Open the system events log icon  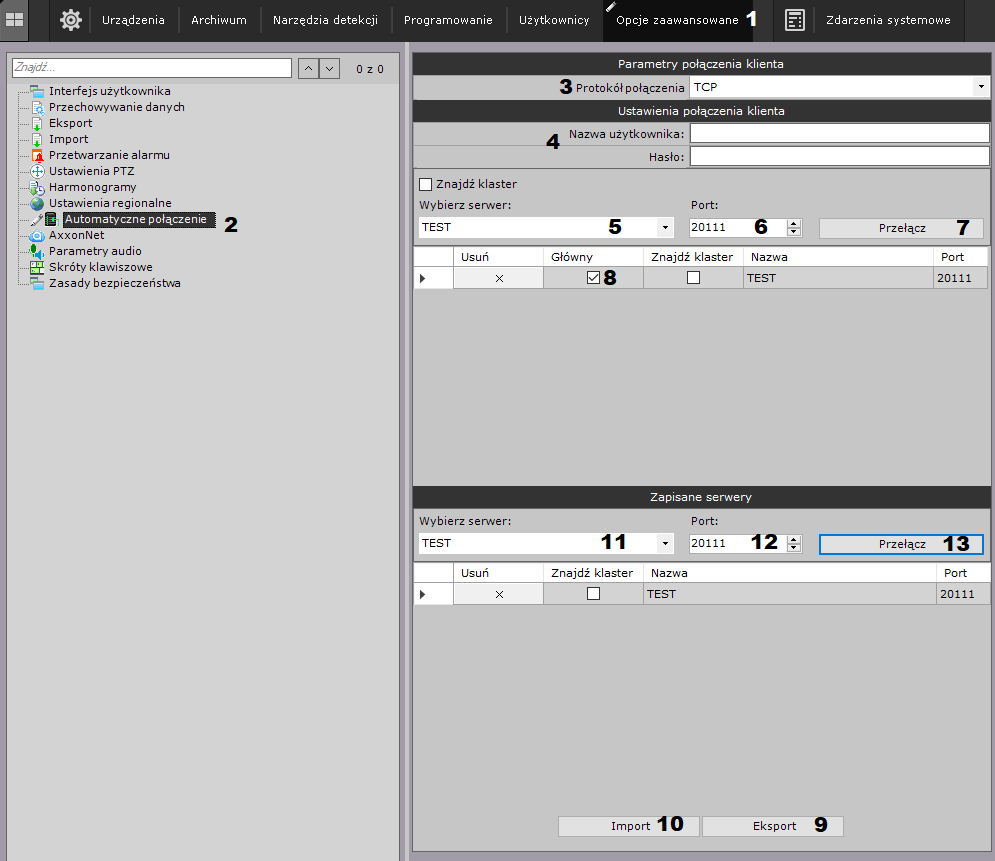click(795, 20)
